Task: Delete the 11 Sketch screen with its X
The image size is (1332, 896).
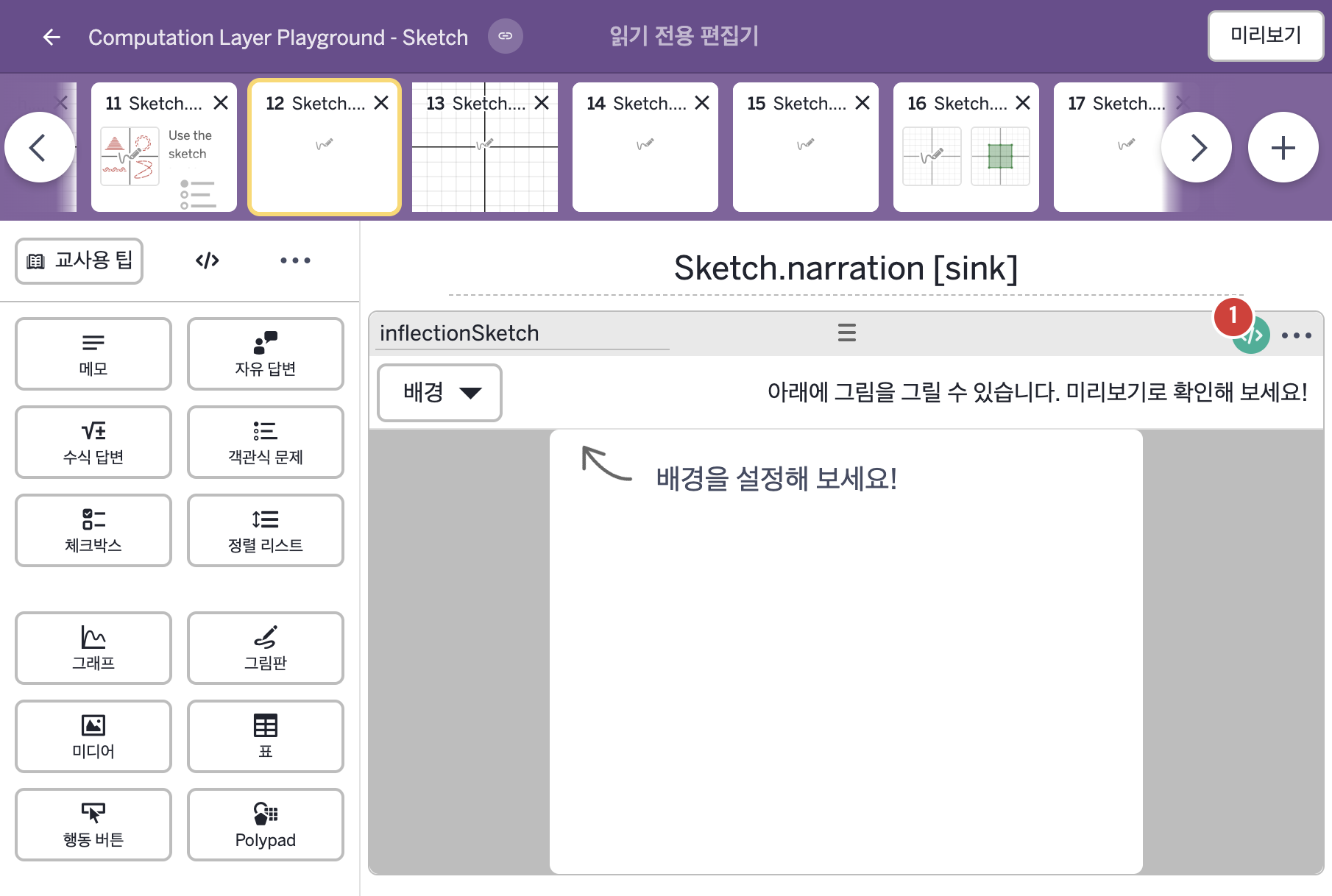Action: click(221, 103)
